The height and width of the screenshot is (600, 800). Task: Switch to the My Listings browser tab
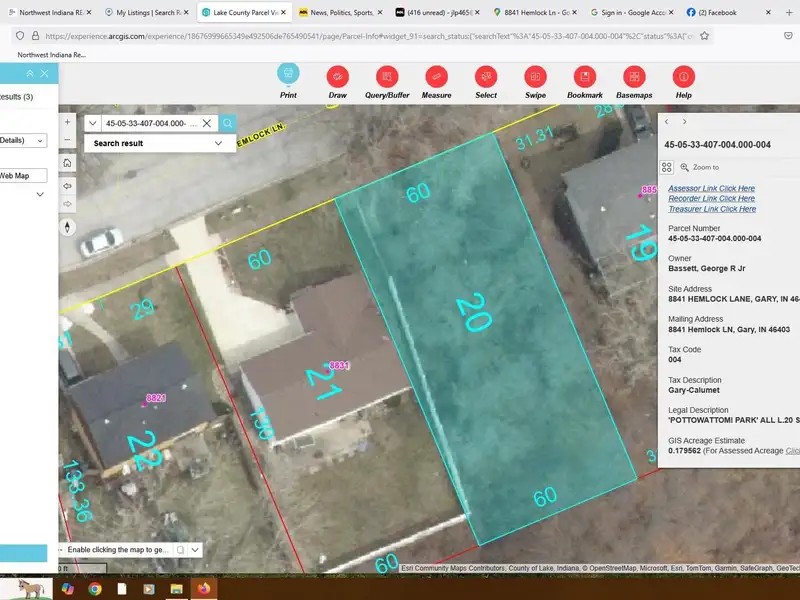click(x=148, y=13)
